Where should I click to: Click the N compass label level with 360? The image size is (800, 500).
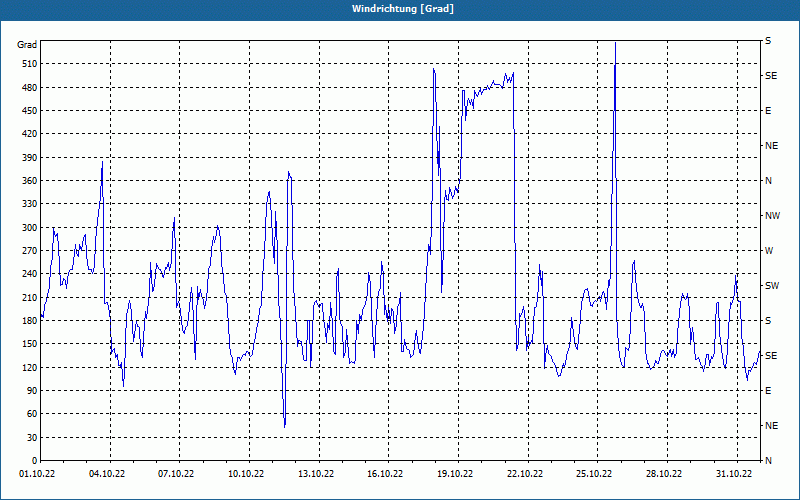(768, 181)
